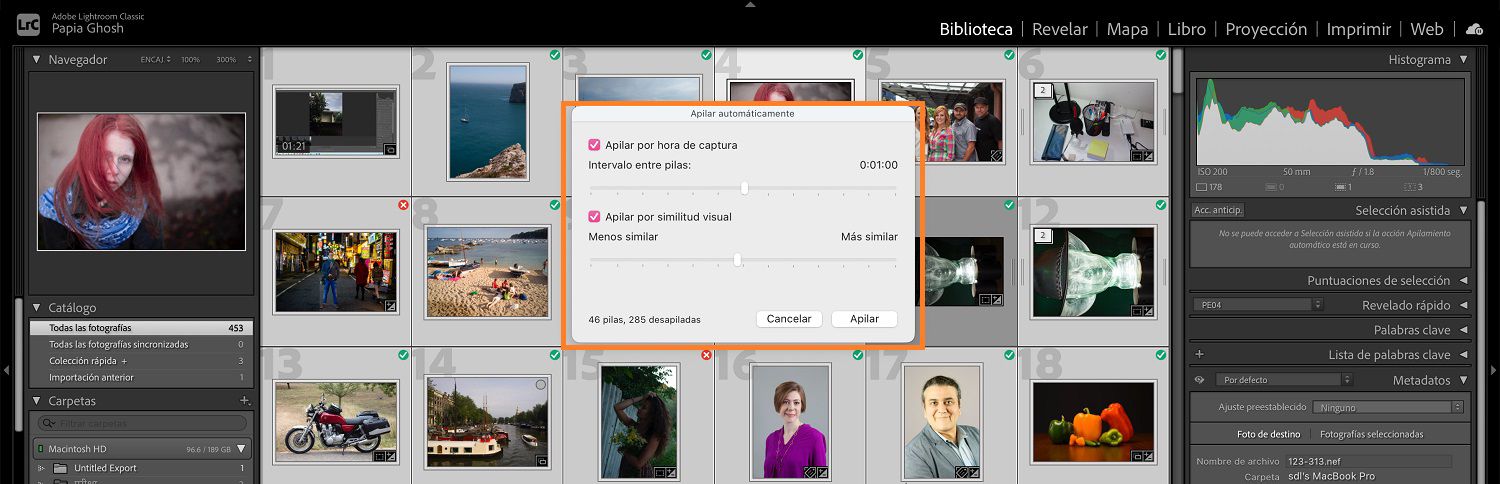Expand the Palabras clave panel

[1464, 330]
